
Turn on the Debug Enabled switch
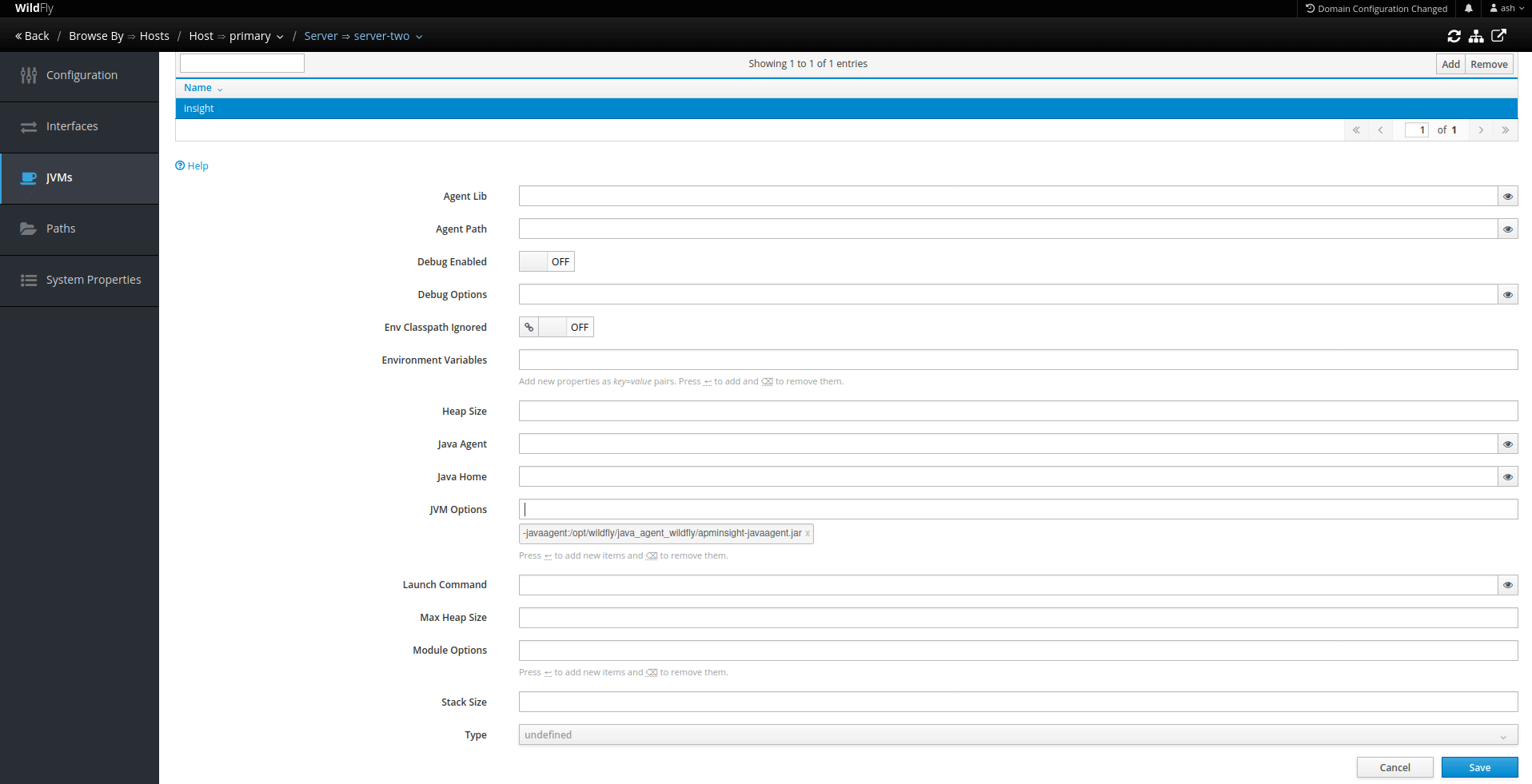click(x=533, y=261)
